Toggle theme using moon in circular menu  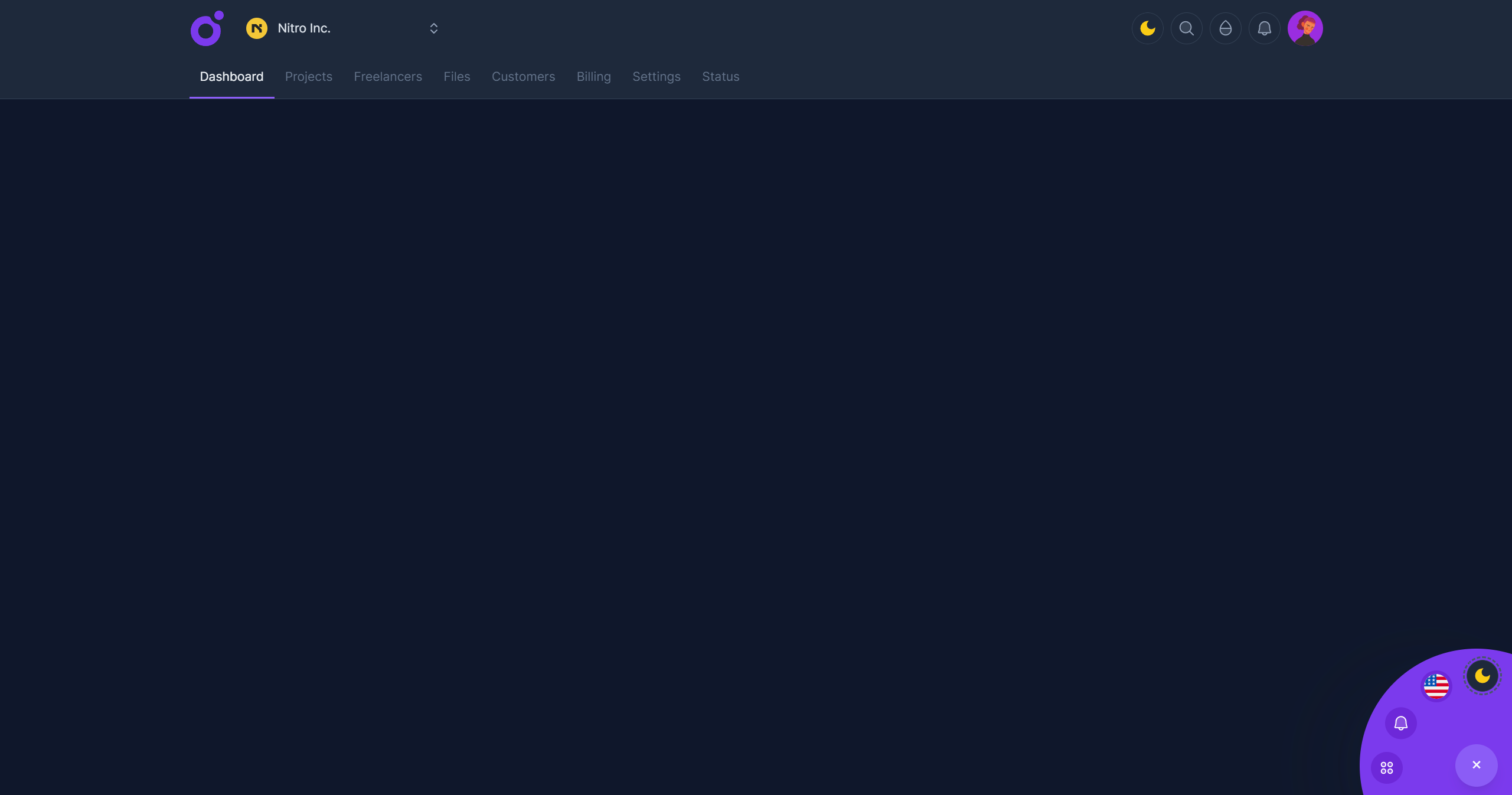pyautogui.click(x=1482, y=676)
